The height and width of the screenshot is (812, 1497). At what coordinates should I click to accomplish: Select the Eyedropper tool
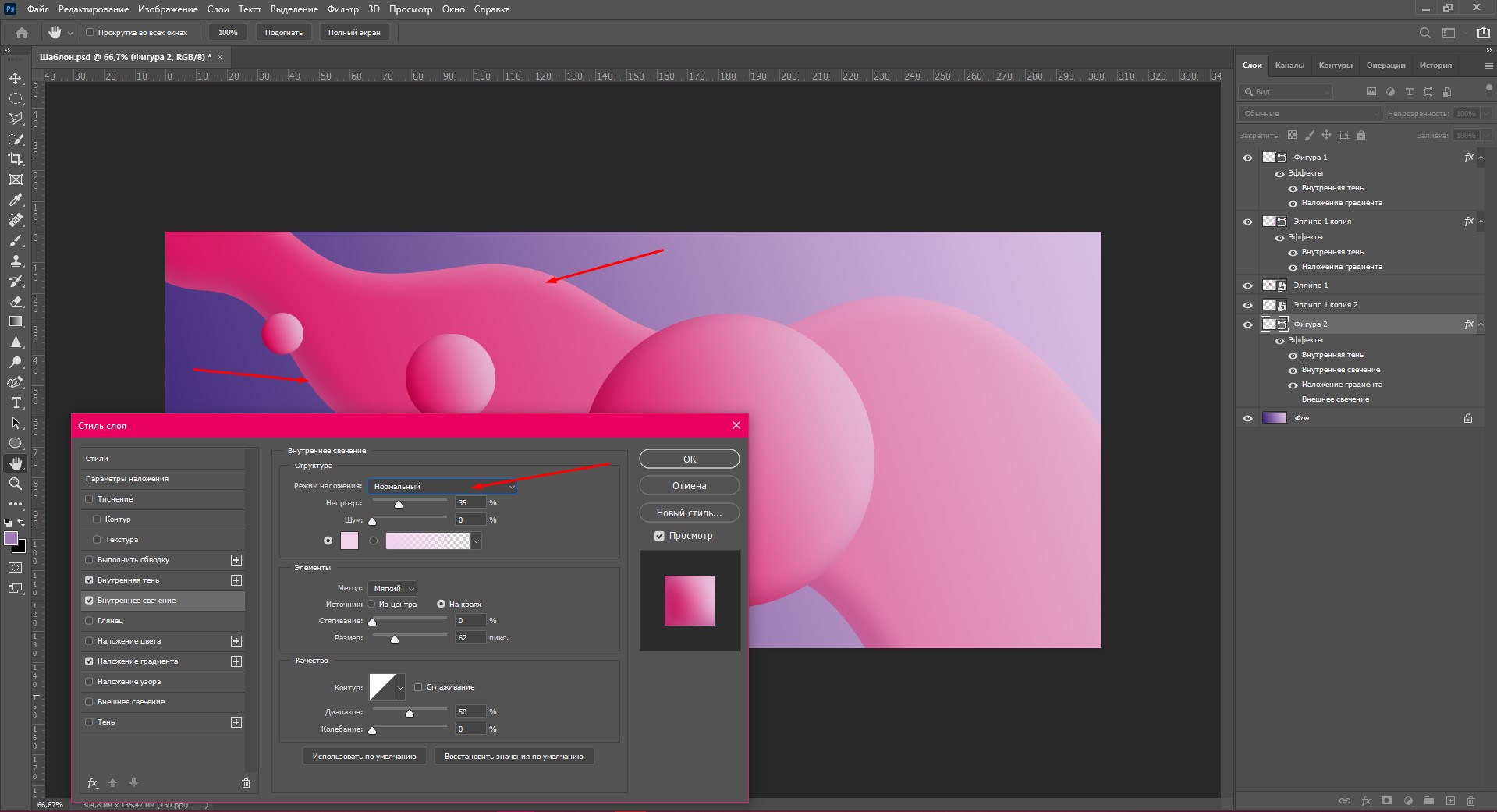click(x=16, y=200)
